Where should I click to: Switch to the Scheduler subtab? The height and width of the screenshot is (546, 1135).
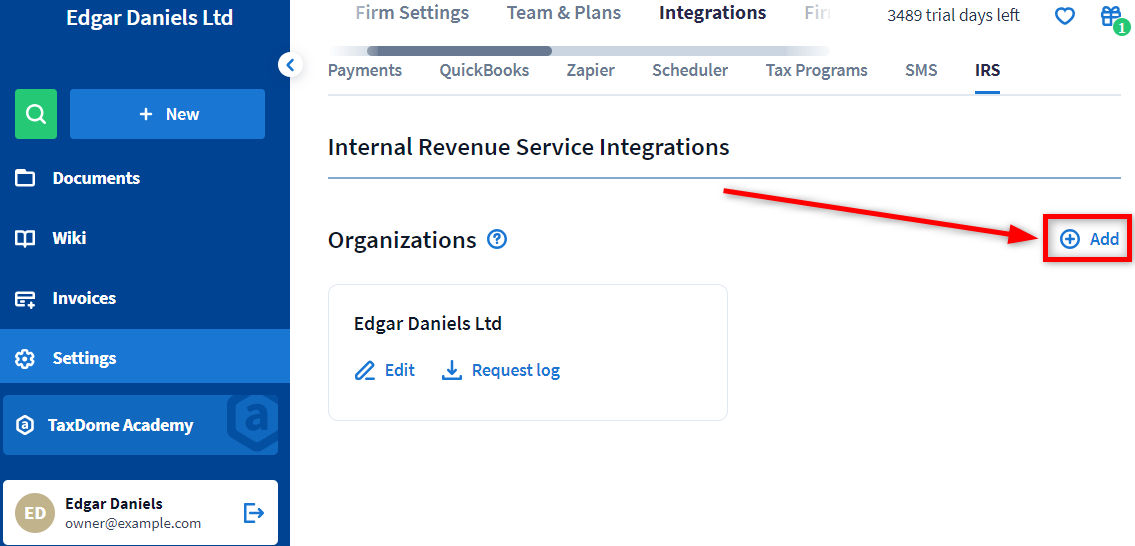pos(690,70)
